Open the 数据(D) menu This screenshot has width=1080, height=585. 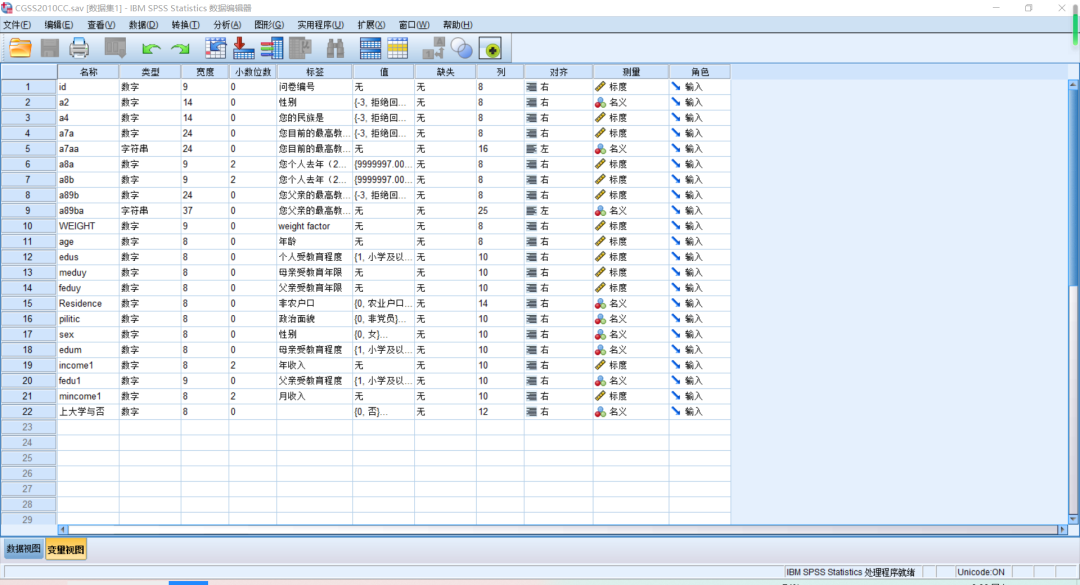143,25
